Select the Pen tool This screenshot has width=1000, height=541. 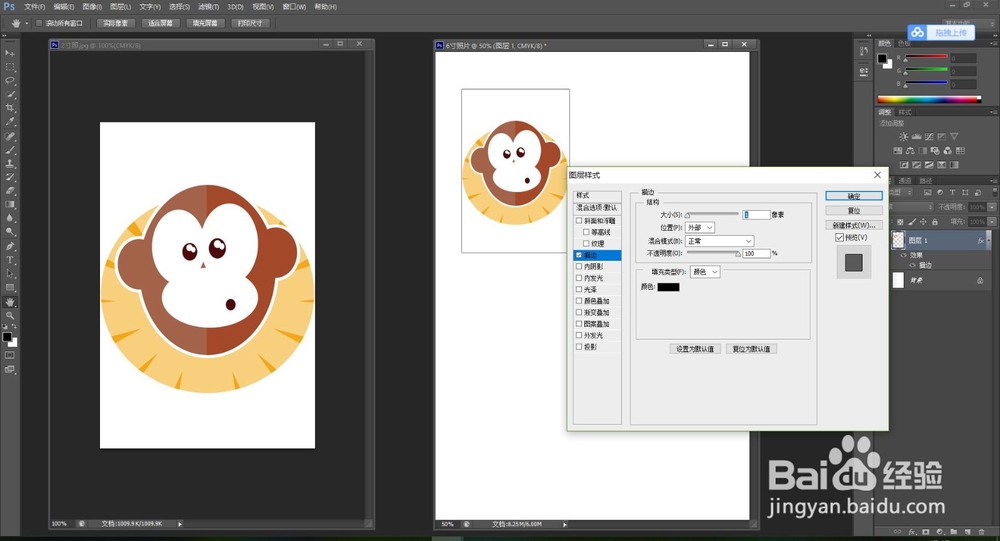click(10, 246)
